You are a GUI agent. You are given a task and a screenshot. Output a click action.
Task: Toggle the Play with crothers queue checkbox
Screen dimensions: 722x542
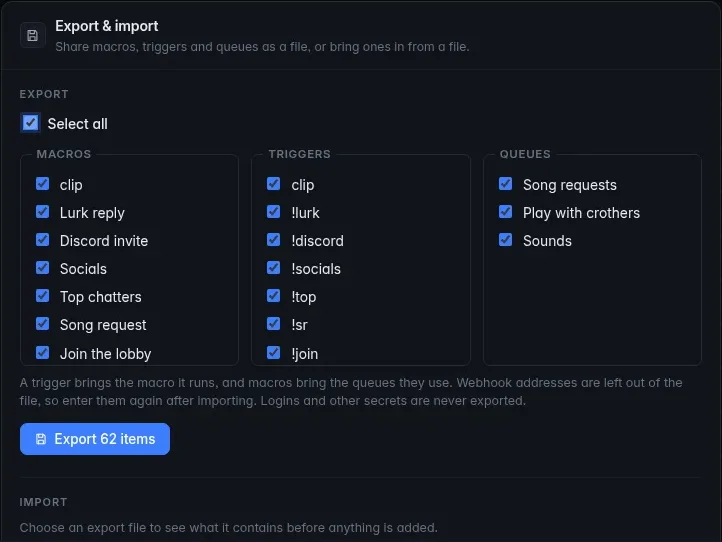click(506, 212)
